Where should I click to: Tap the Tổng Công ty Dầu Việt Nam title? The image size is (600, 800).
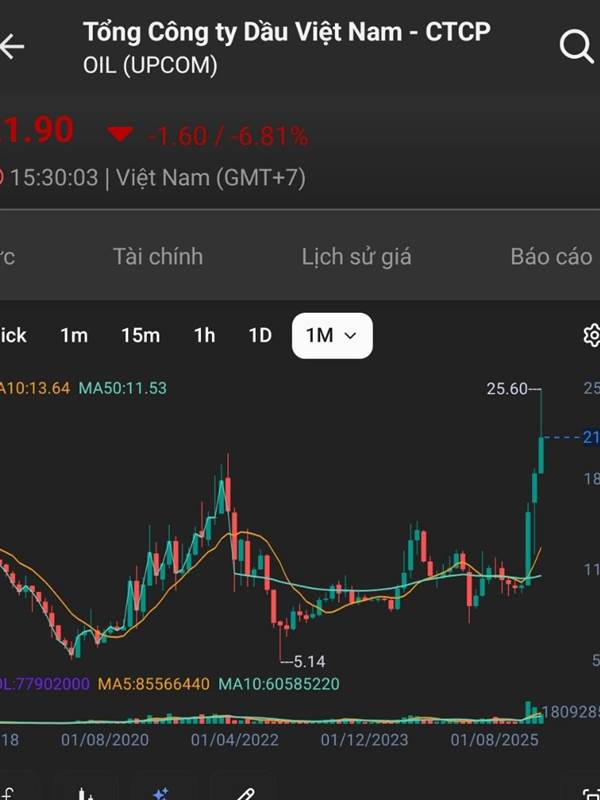(x=287, y=32)
